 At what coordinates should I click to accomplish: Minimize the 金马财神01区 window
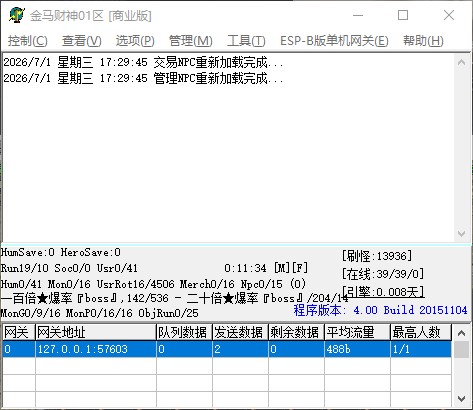pyautogui.click(x=358, y=15)
